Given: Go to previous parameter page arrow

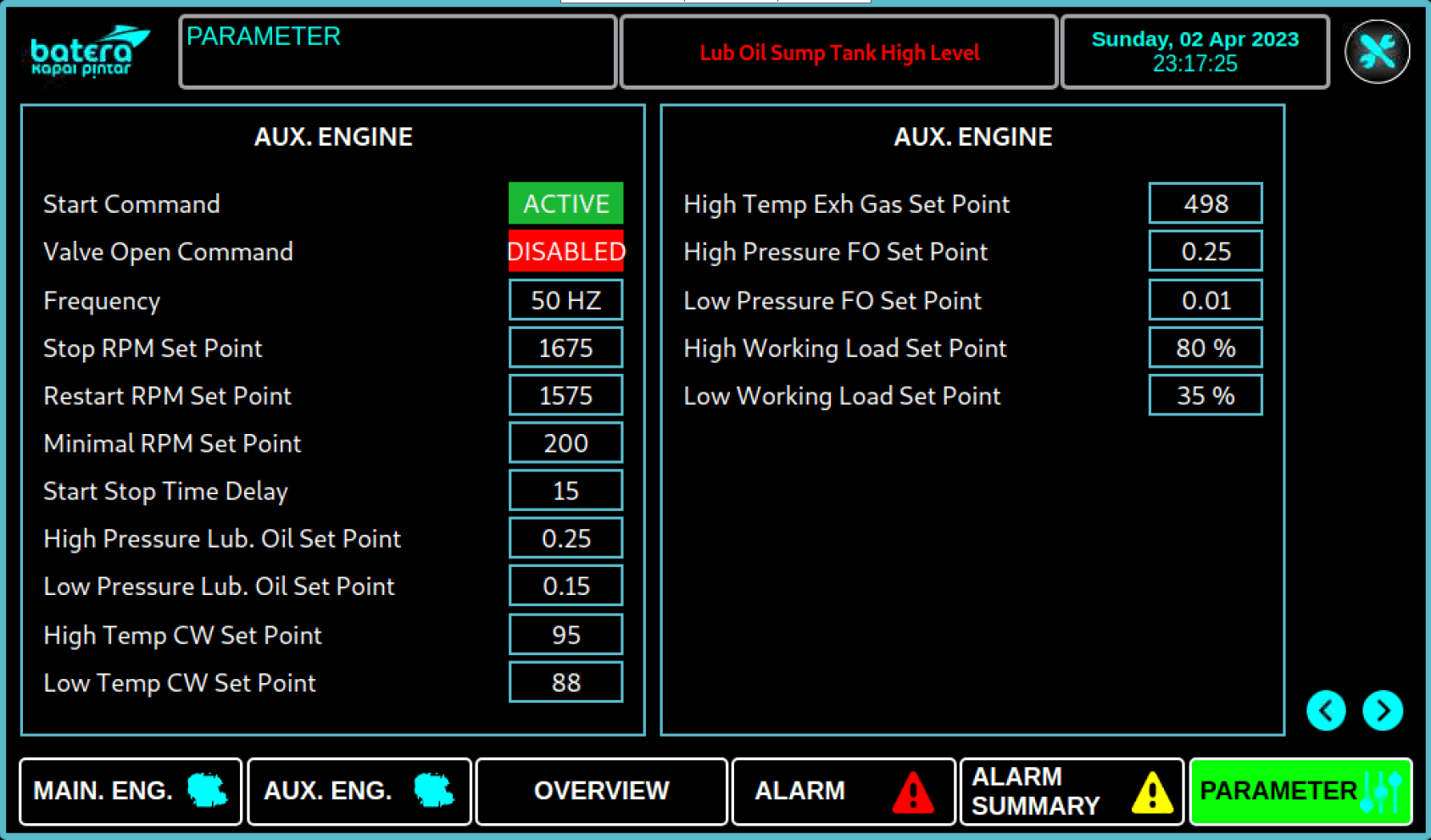Looking at the screenshot, I should tap(1326, 710).
